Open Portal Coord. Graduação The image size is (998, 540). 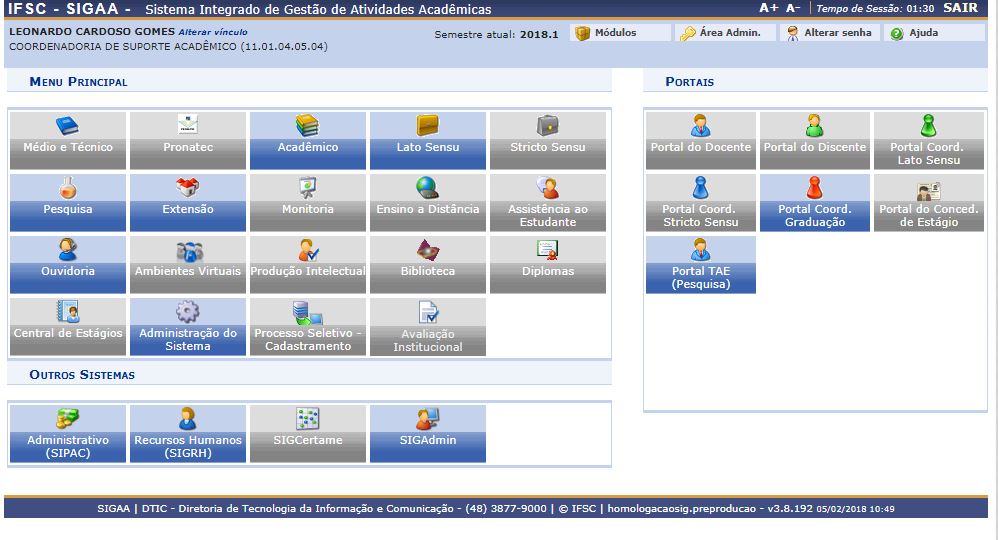coord(815,202)
